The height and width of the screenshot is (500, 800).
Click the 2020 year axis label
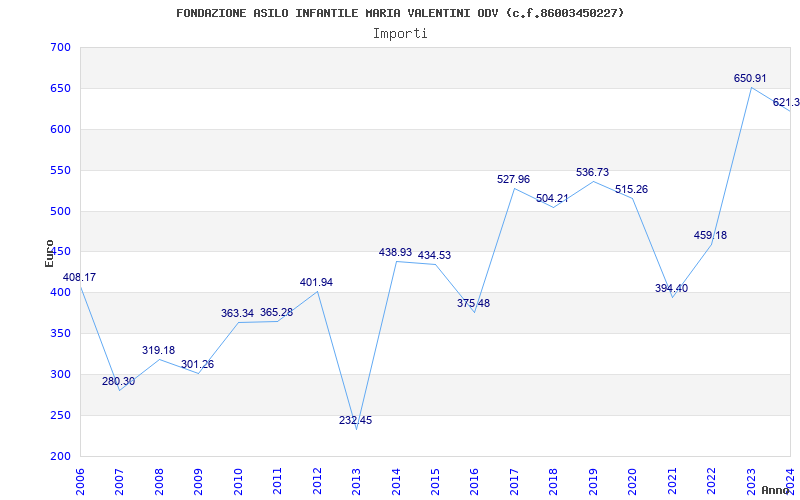click(633, 481)
